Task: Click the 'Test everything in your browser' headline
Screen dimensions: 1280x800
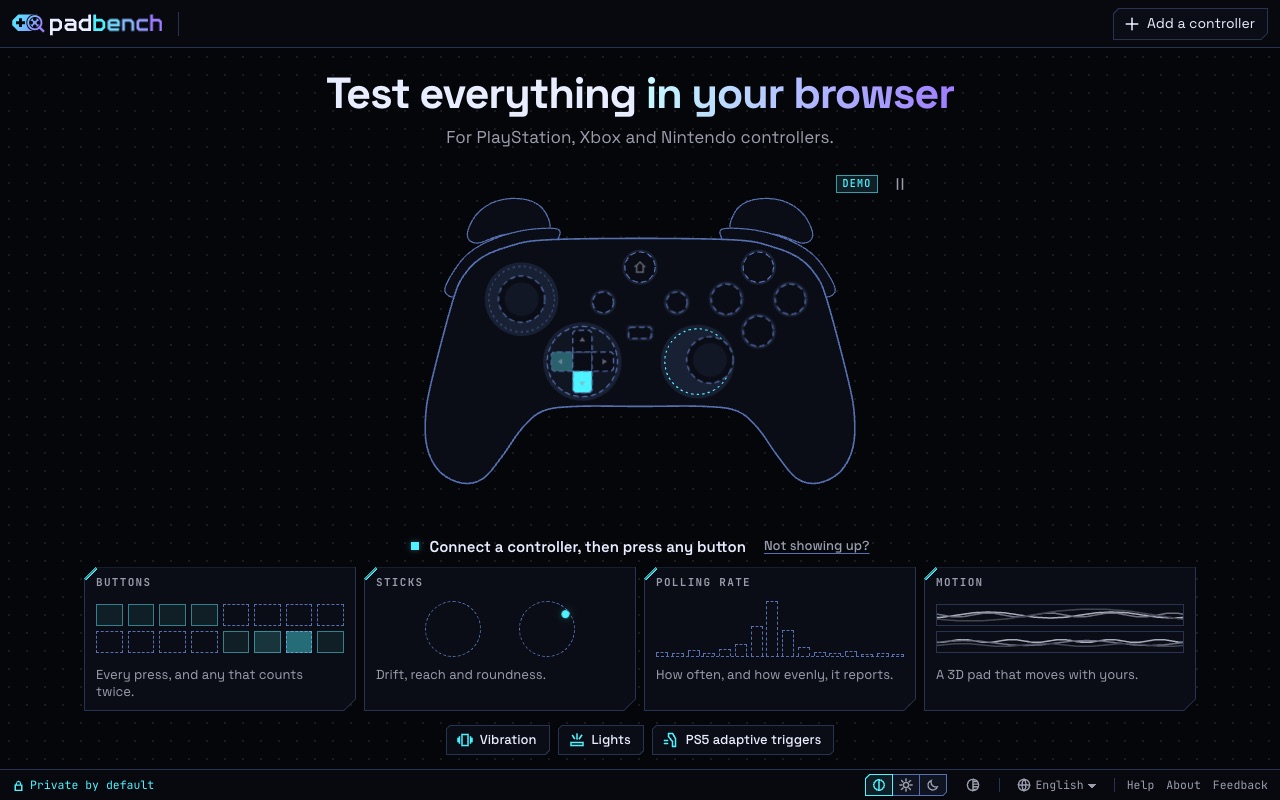Action: [x=640, y=94]
